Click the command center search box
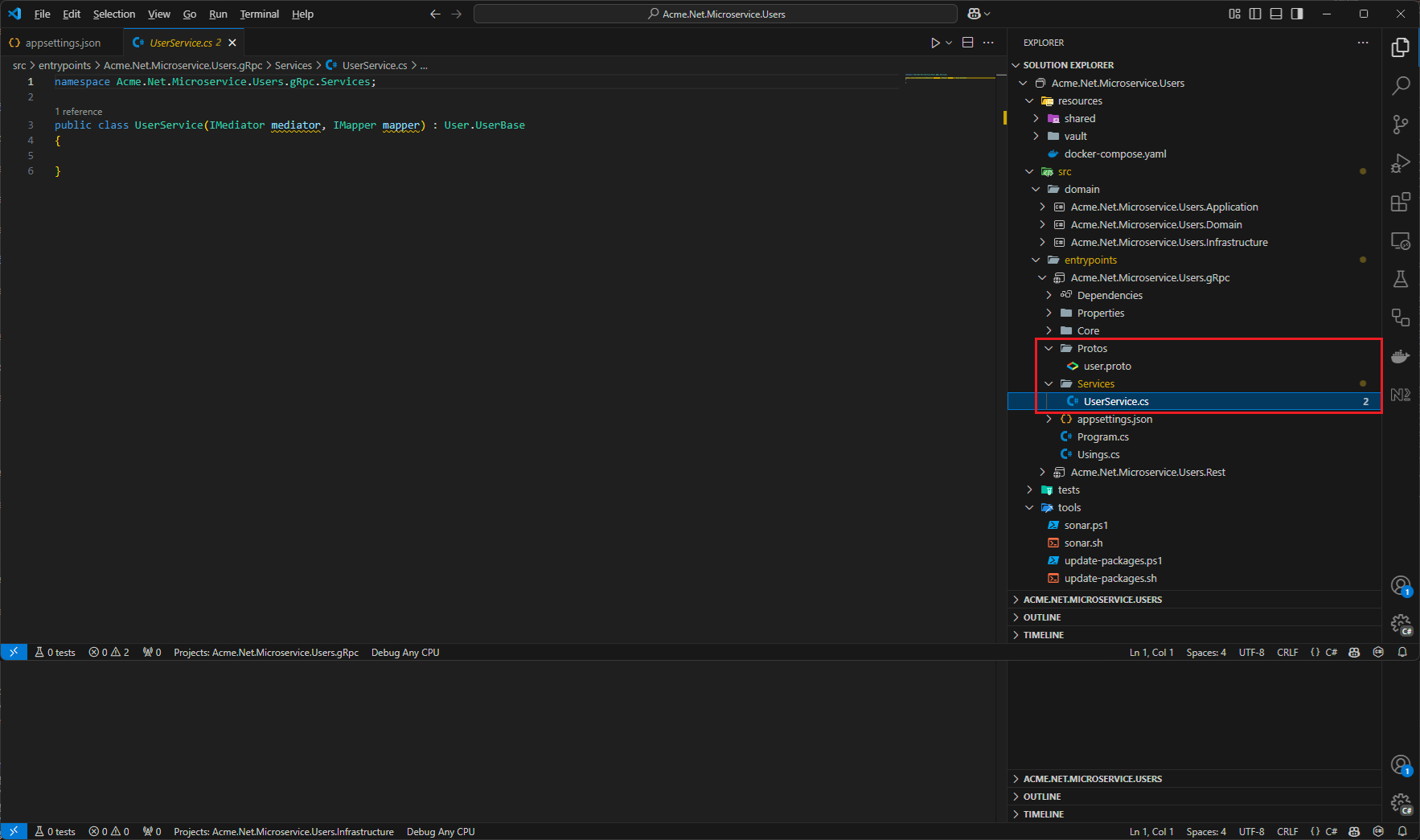Viewport: 1420px width, 840px height. point(716,14)
